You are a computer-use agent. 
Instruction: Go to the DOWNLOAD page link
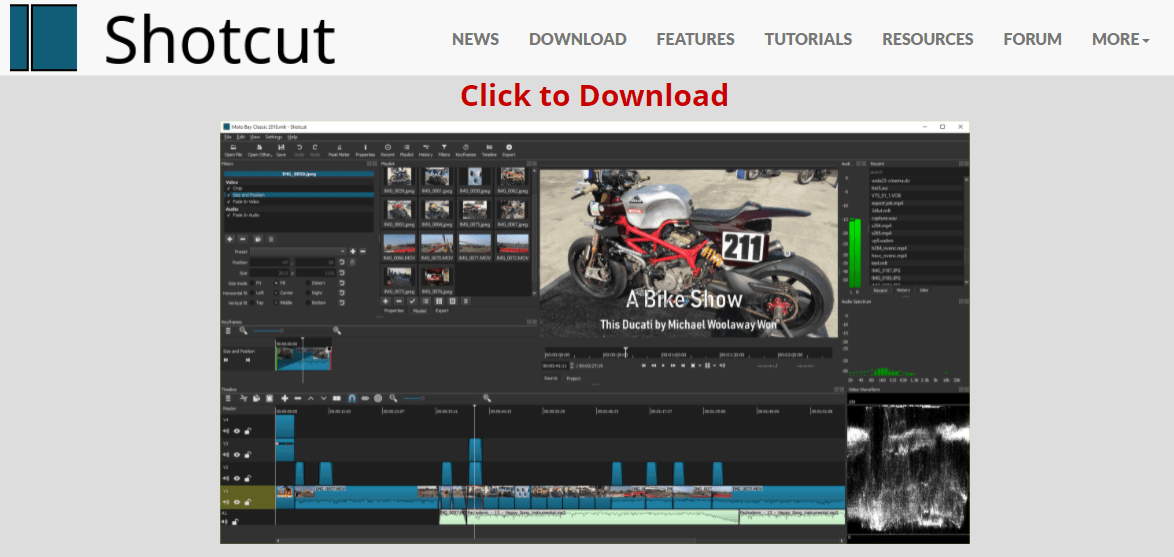577,39
